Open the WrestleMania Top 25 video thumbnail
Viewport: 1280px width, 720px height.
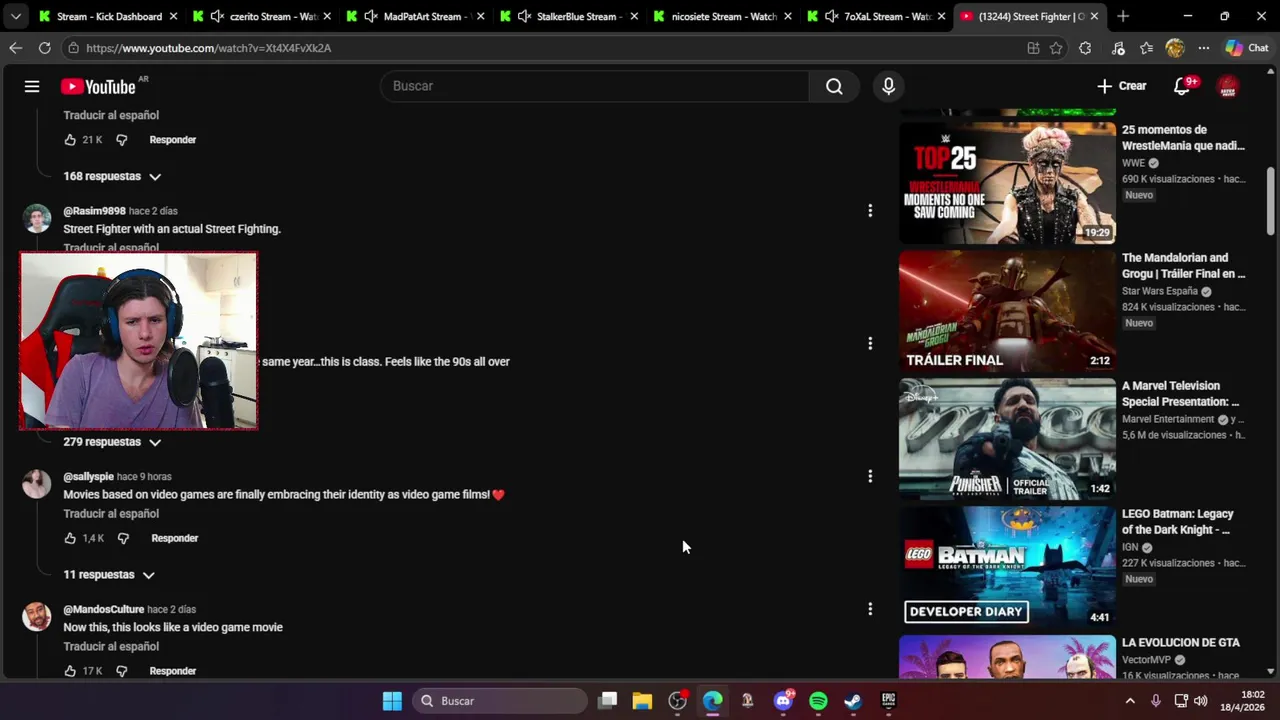click(x=1007, y=182)
